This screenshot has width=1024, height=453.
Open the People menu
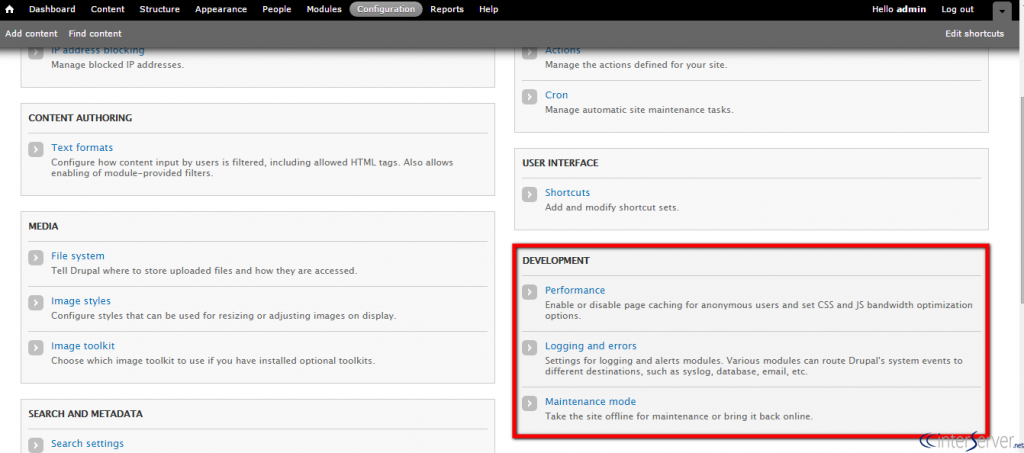tap(277, 9)
